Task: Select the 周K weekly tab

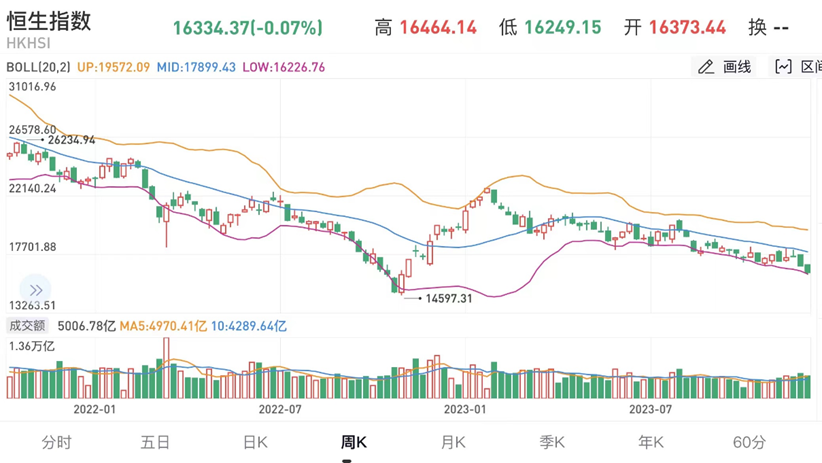Action: [354, 442]
